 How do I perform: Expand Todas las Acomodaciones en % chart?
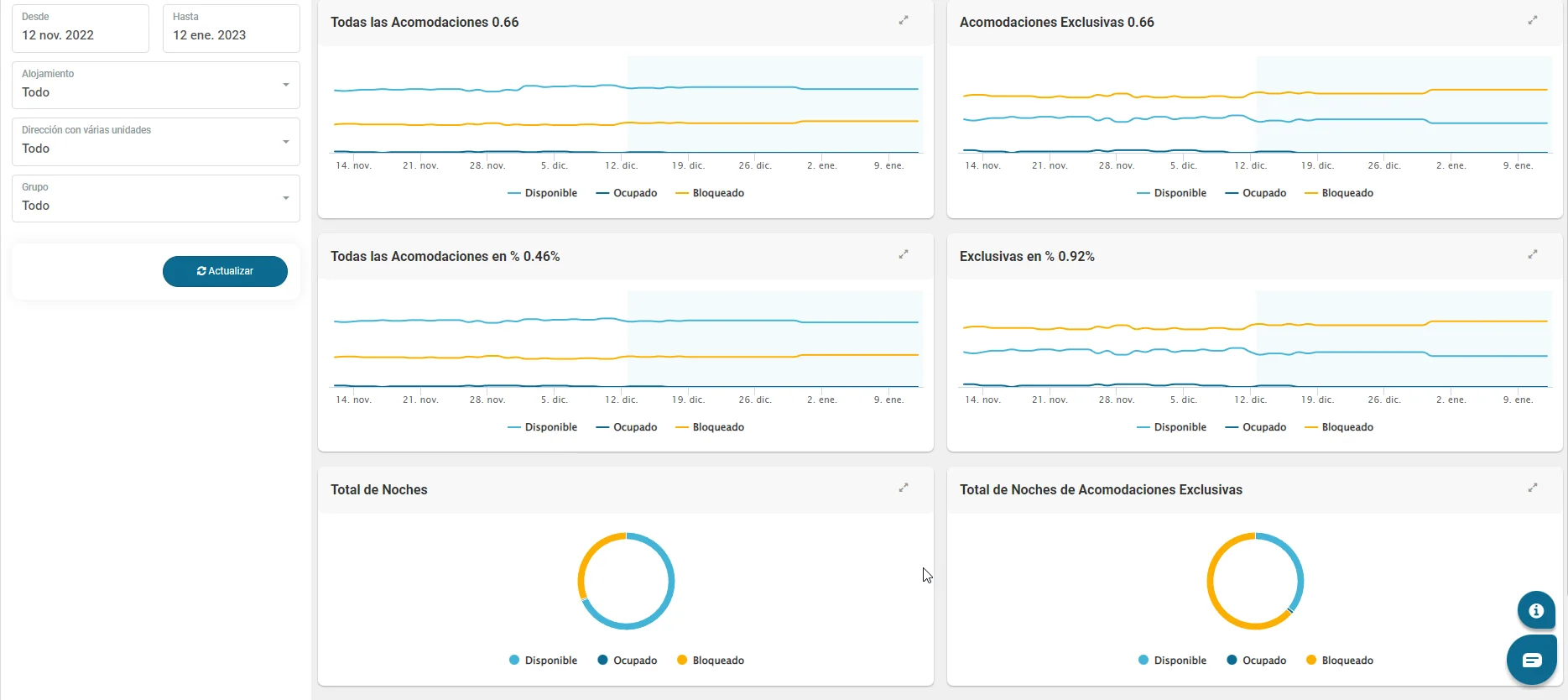click(904, 254)
